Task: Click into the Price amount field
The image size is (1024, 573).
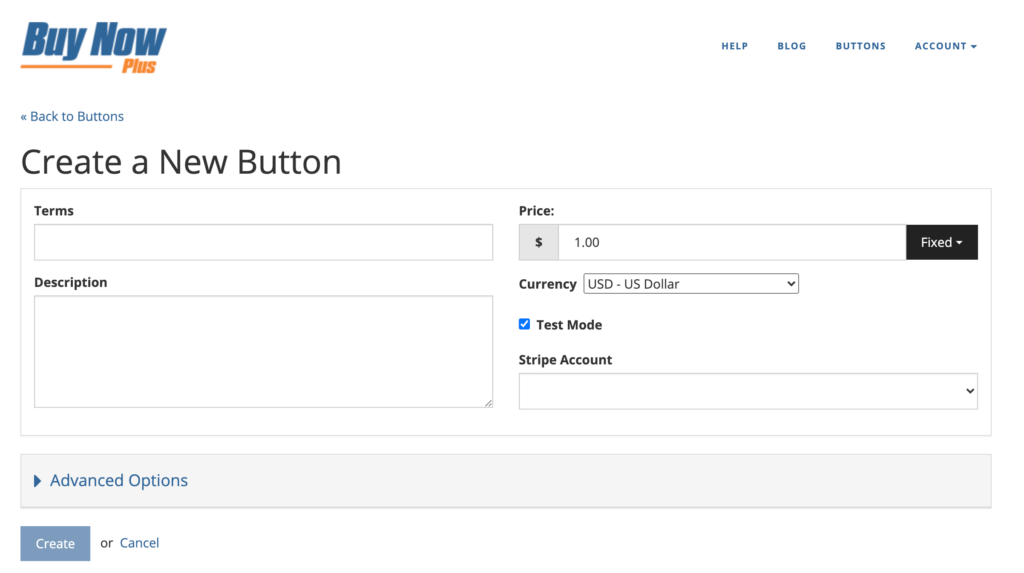Action: [732, 242]
